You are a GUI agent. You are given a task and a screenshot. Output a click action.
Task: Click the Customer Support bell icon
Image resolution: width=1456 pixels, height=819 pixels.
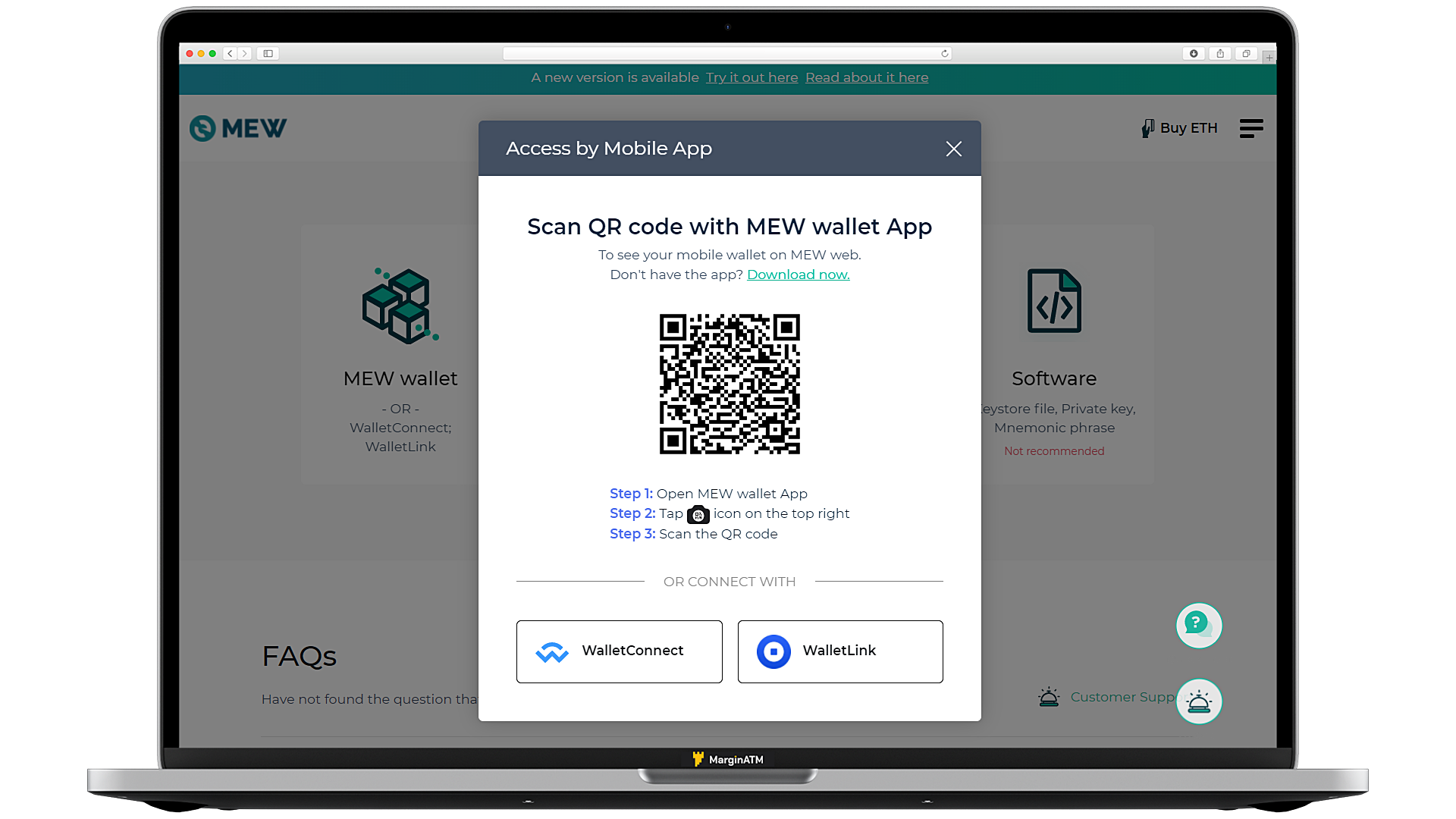(x=1198, y=700)
